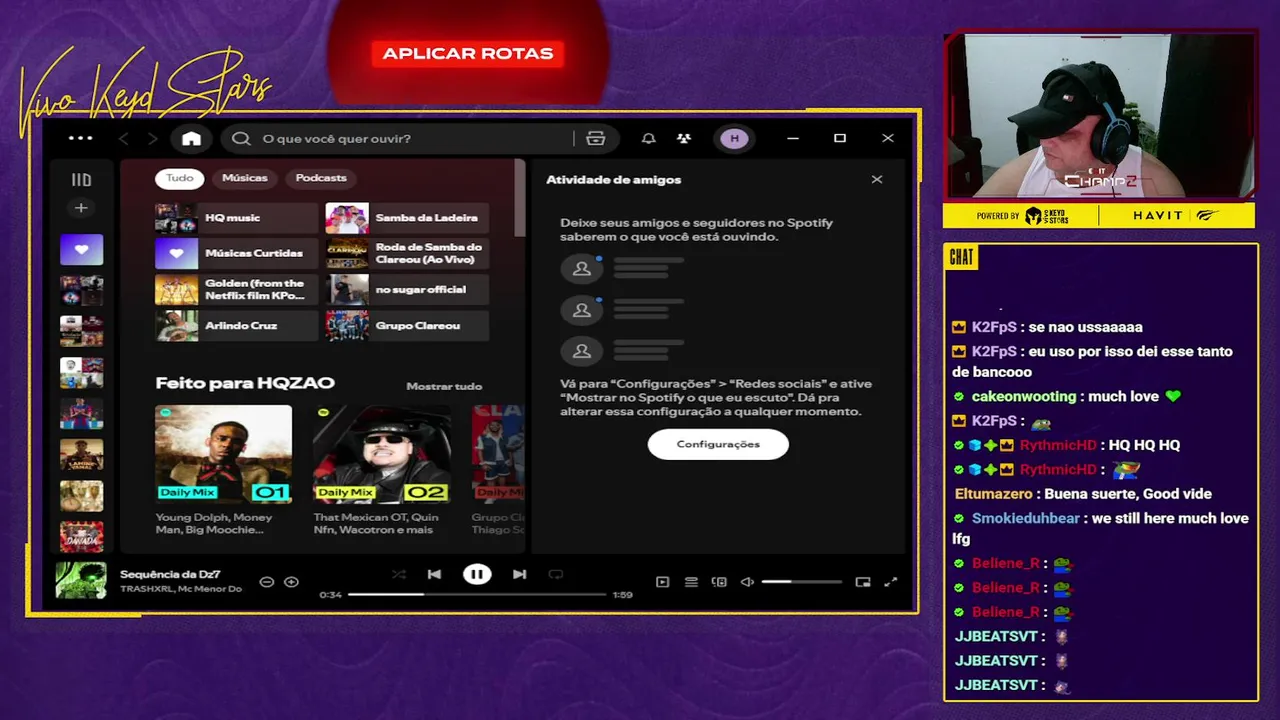This screenshot has width=1280, height=720.
Task: Open the Home page icon
Action: 191,139
